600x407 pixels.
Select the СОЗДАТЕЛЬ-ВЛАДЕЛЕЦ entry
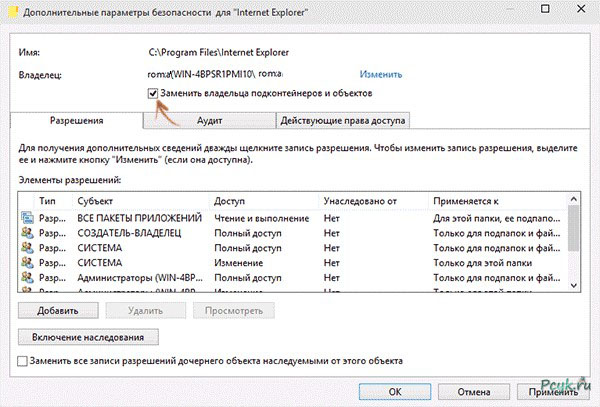(129, 233)
